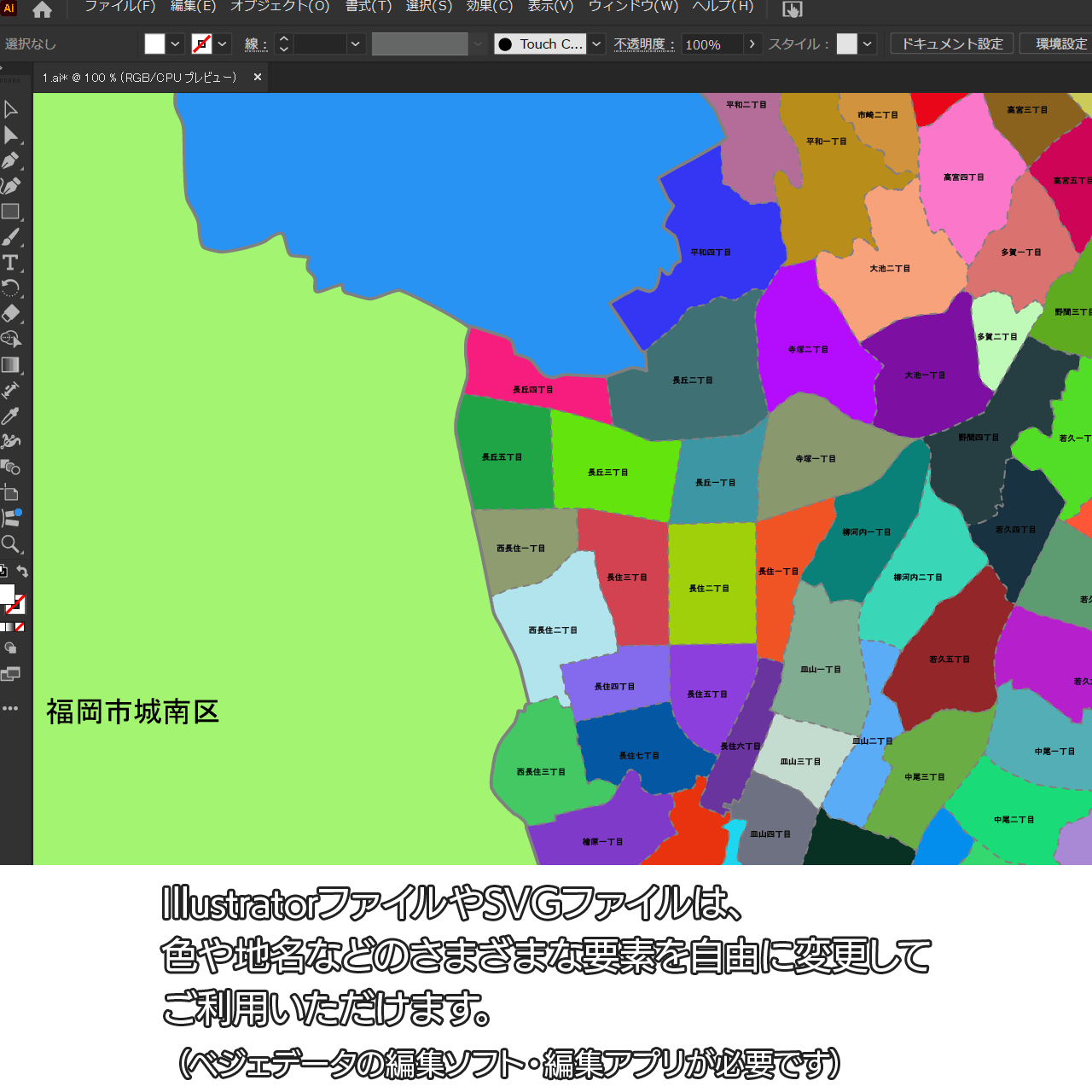Choose the Eyedropper tool
Image resolution: width=1092 pixels, height=1092 pixels.
11,416
